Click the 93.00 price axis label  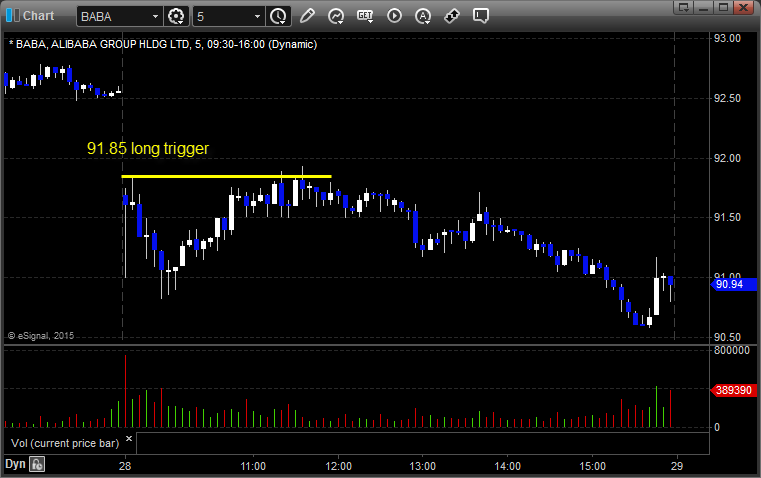[727, 38]
